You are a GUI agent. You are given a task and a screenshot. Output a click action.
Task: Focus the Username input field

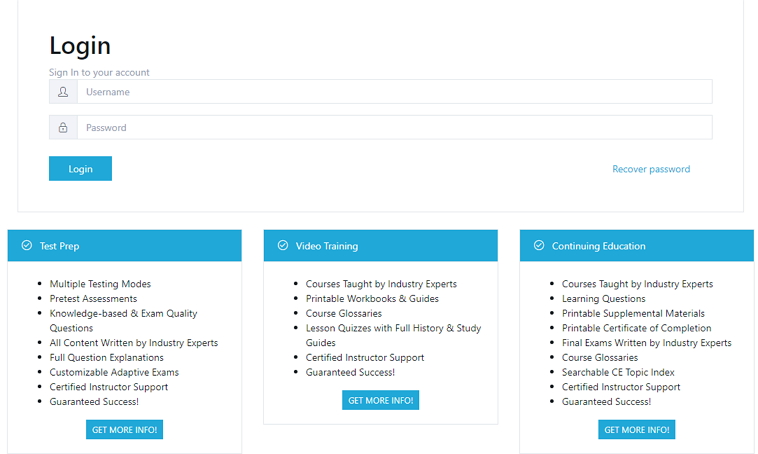click(394, 92)
